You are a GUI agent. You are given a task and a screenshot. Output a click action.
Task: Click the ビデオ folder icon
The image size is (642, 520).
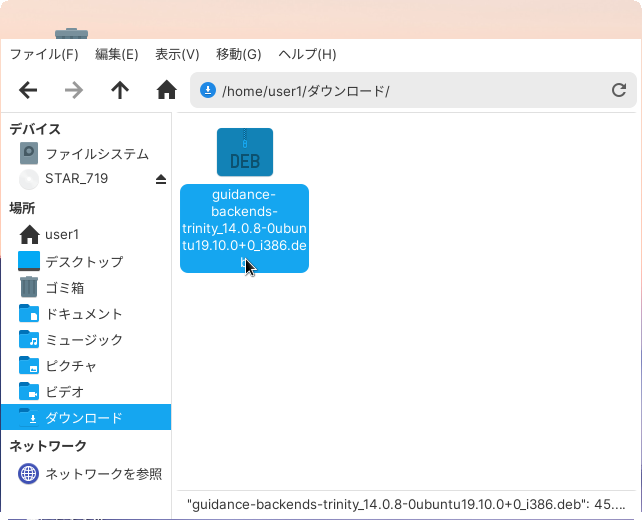click(x=29, y=391)
